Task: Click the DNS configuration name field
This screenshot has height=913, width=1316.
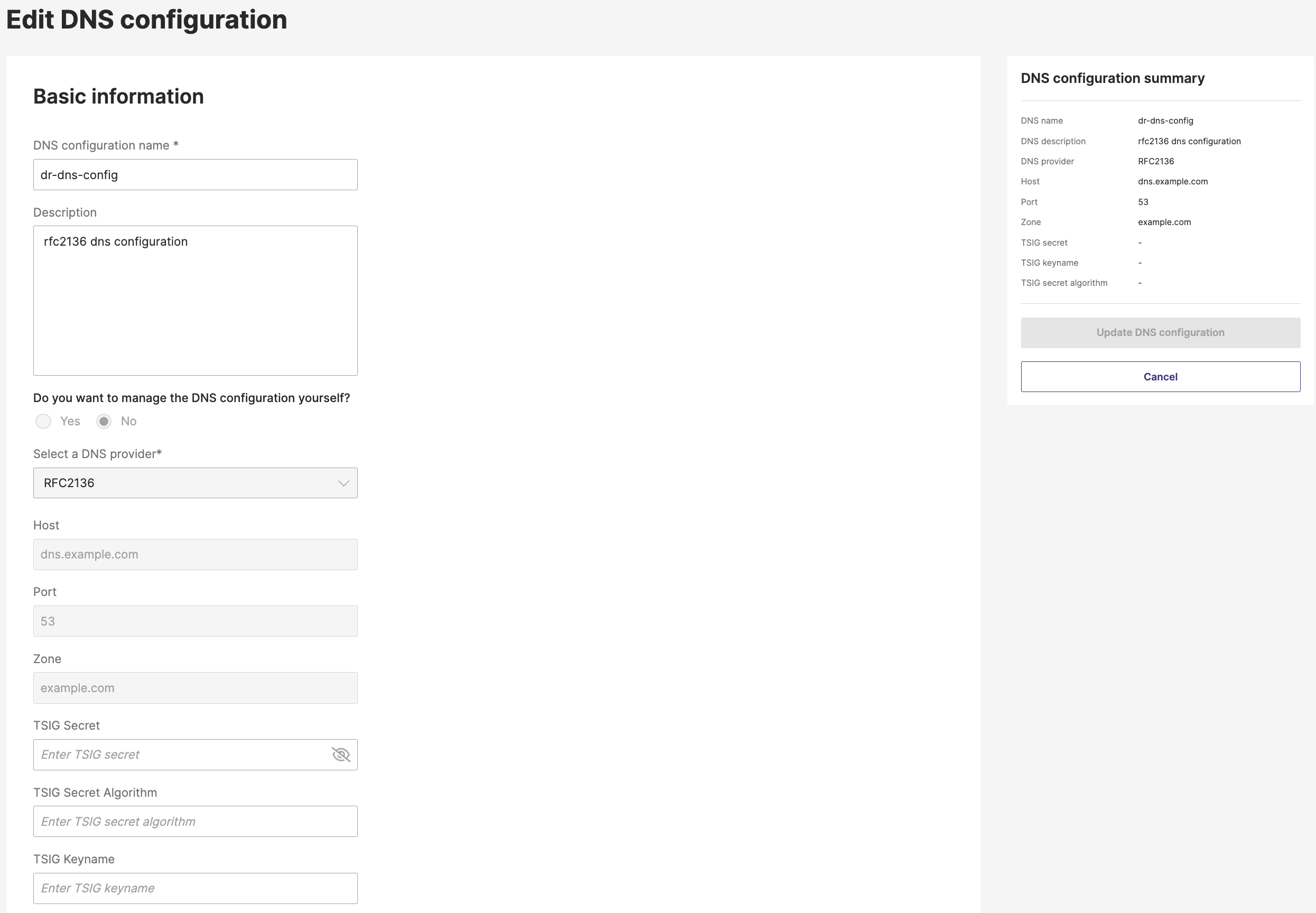Action: [x=194, y=175]
